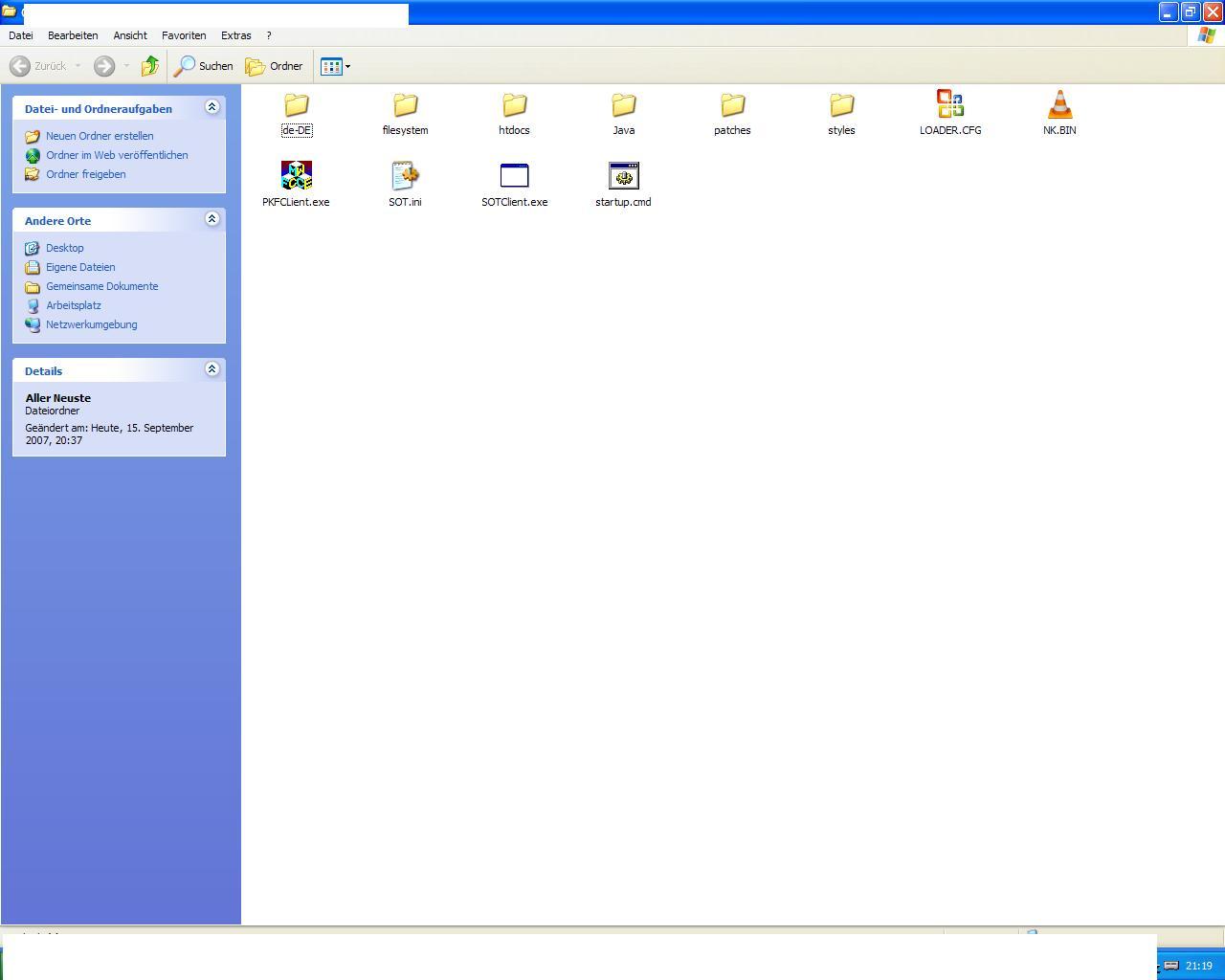
Task: Click the system tray clock
Action: (x=1198, y=966)
